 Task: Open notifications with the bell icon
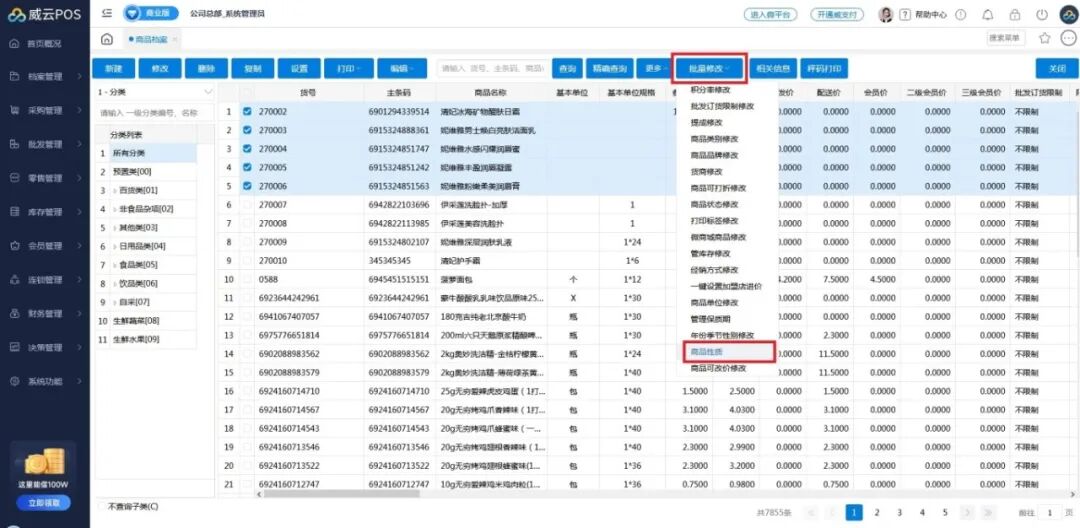(987, 15)
